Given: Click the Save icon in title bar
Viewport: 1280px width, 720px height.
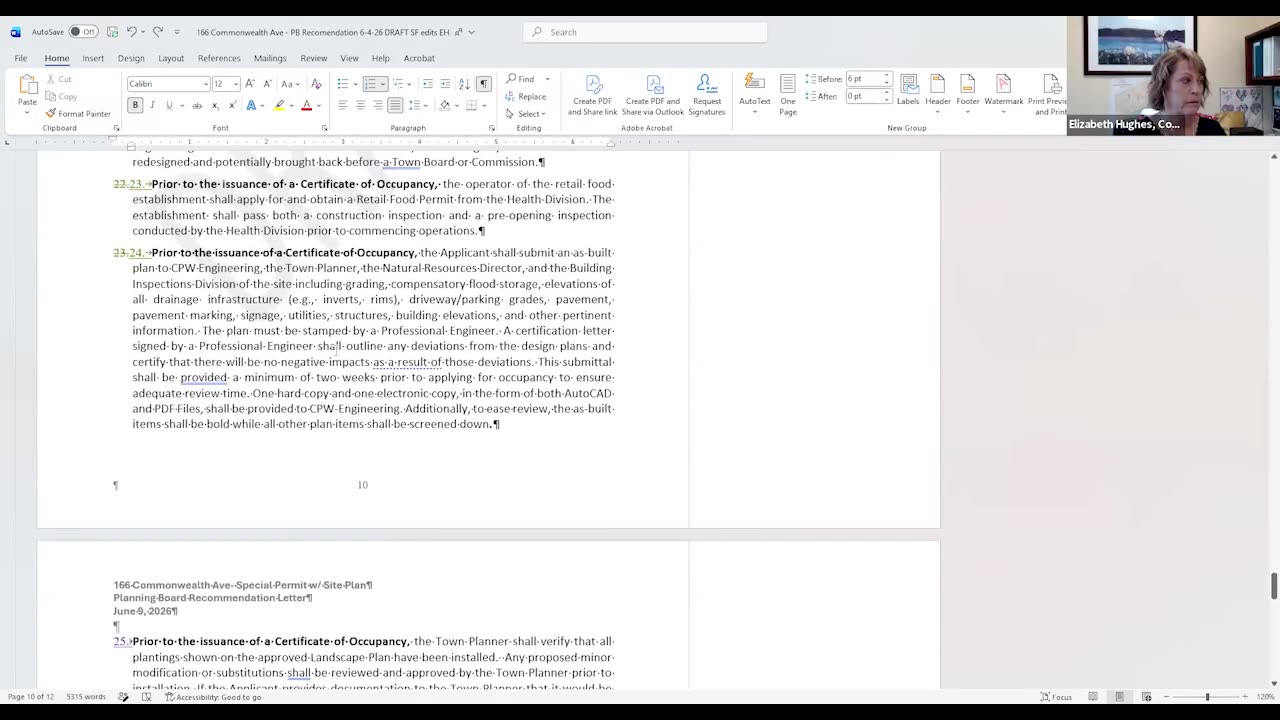Looking at the screenshot, I should 113,32.
